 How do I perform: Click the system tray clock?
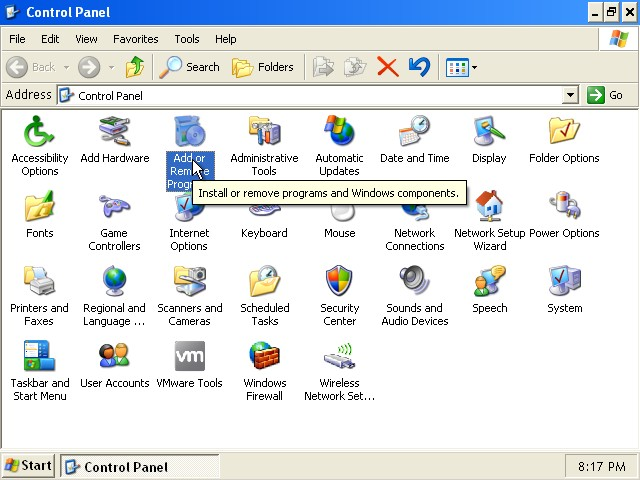pos(602,467)
